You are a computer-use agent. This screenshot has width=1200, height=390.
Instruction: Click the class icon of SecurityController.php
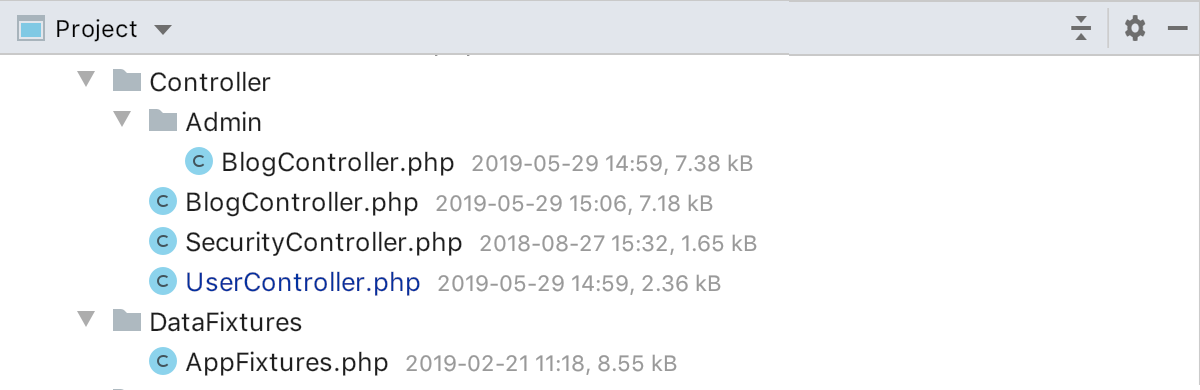(x=162, y=241)
